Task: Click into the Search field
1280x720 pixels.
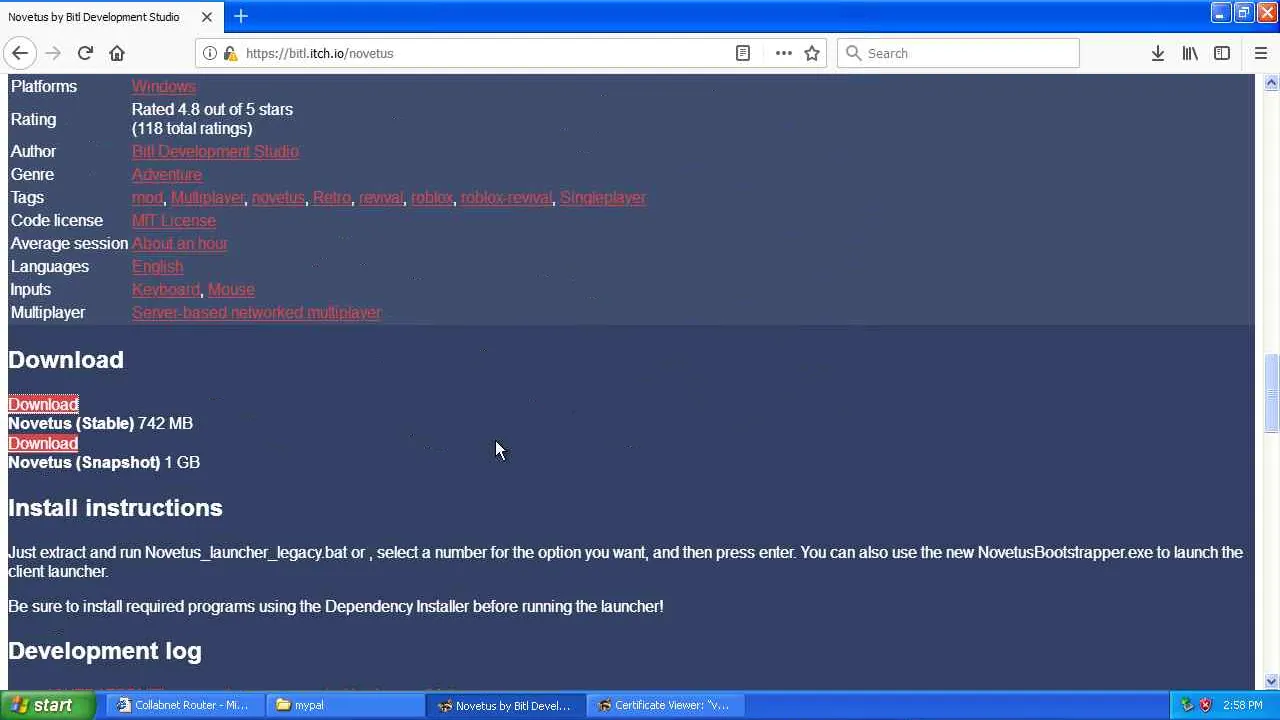Action: tap(958, 53)
